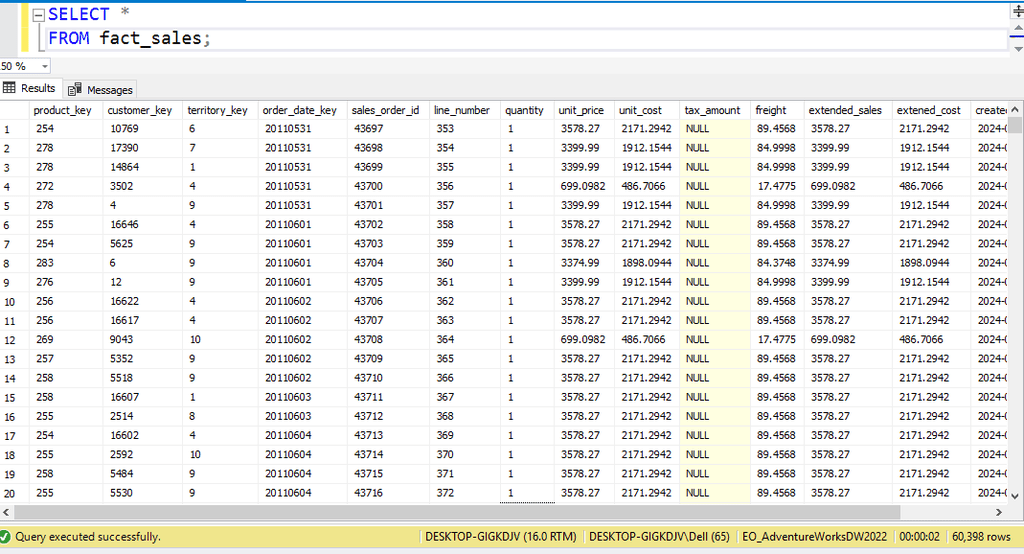
Task: Click the fact_sales table name in query
Action: tap(151, 39)
